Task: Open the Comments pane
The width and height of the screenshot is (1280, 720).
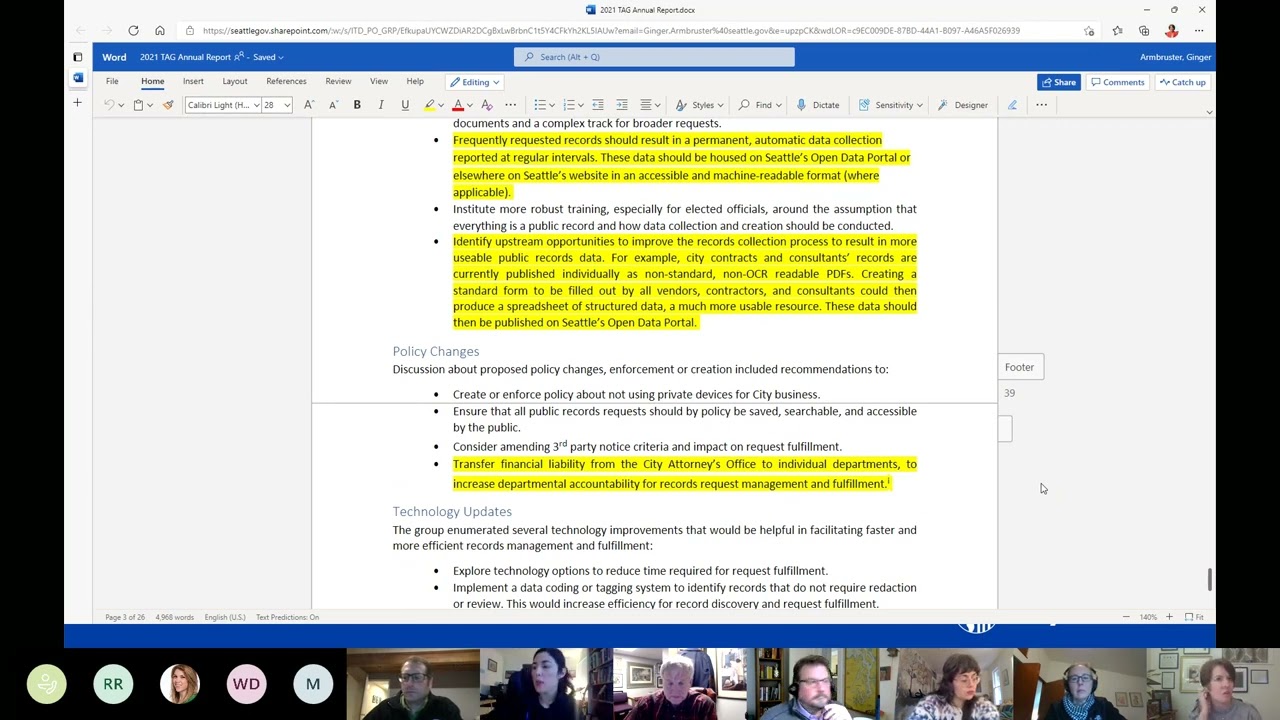Action: click(x=1118, y=82)
